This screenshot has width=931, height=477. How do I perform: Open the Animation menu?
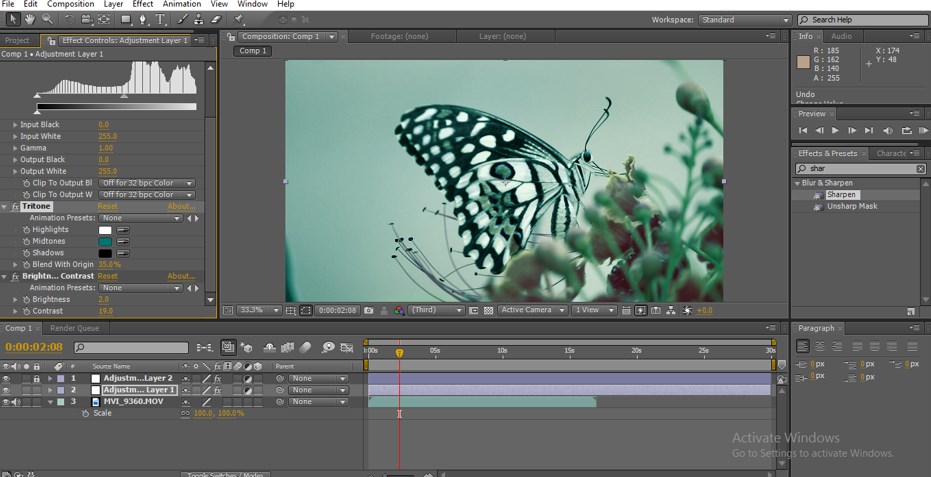pyautogui.click(x=181, y=4)
